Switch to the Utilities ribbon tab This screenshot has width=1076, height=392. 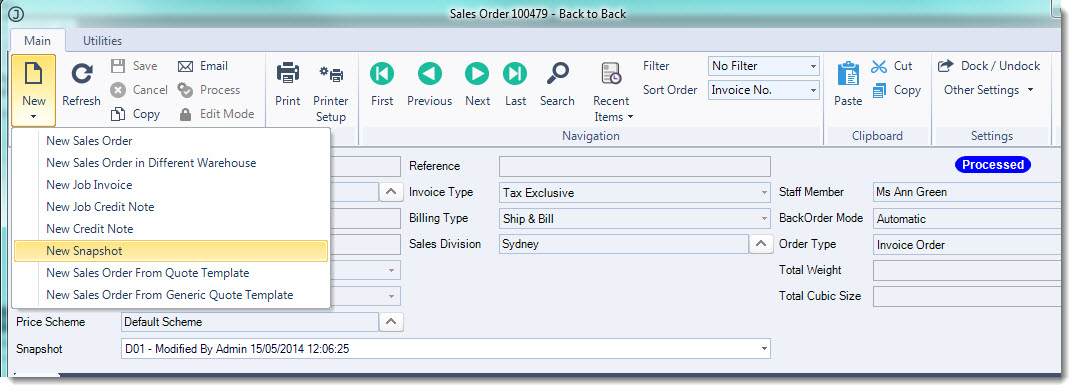[x=102, y=41]
